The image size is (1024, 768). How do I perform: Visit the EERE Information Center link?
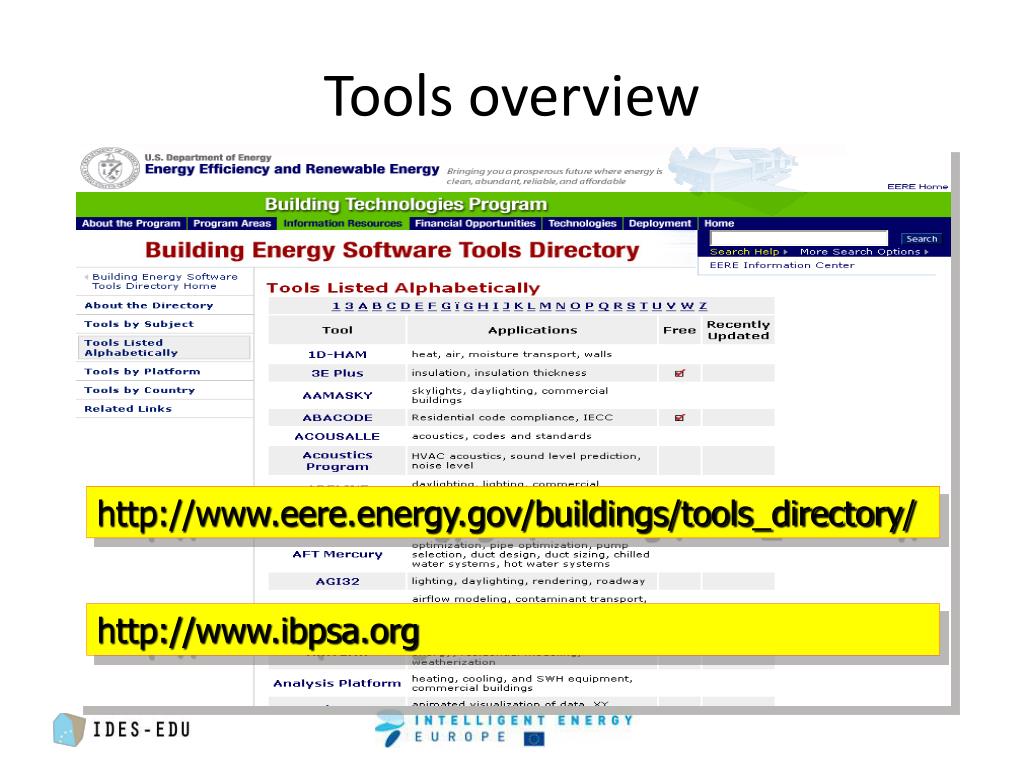click(x=782, y=265)
